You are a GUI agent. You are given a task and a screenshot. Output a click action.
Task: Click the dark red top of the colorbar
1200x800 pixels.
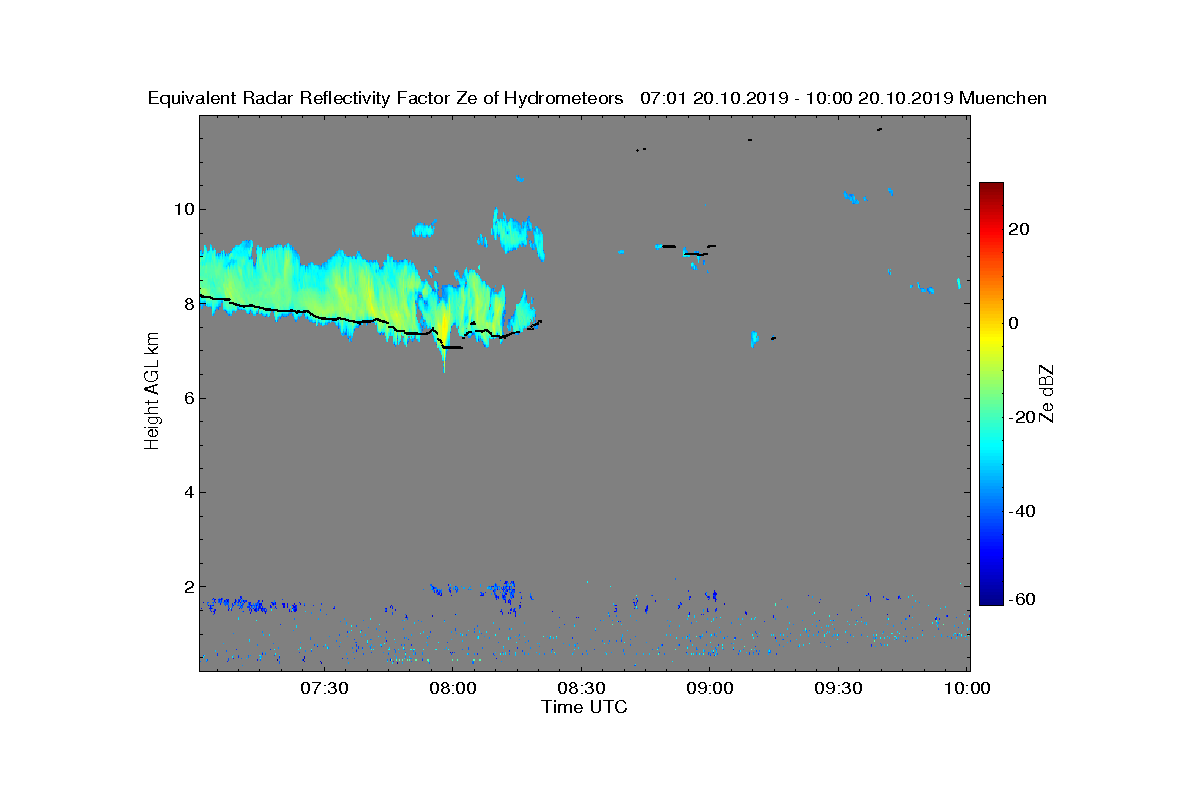tap(991, 188)
